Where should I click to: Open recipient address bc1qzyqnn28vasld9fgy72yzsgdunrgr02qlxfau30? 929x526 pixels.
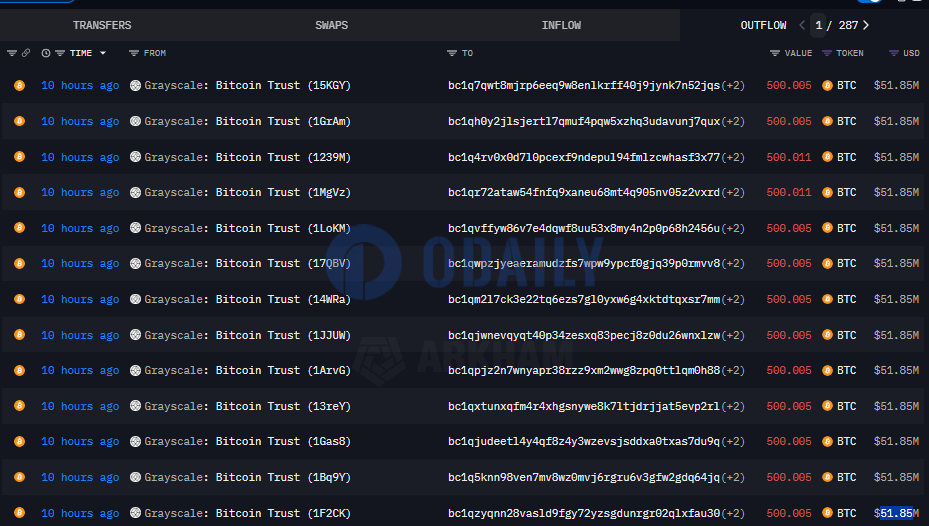click(584, 513)
